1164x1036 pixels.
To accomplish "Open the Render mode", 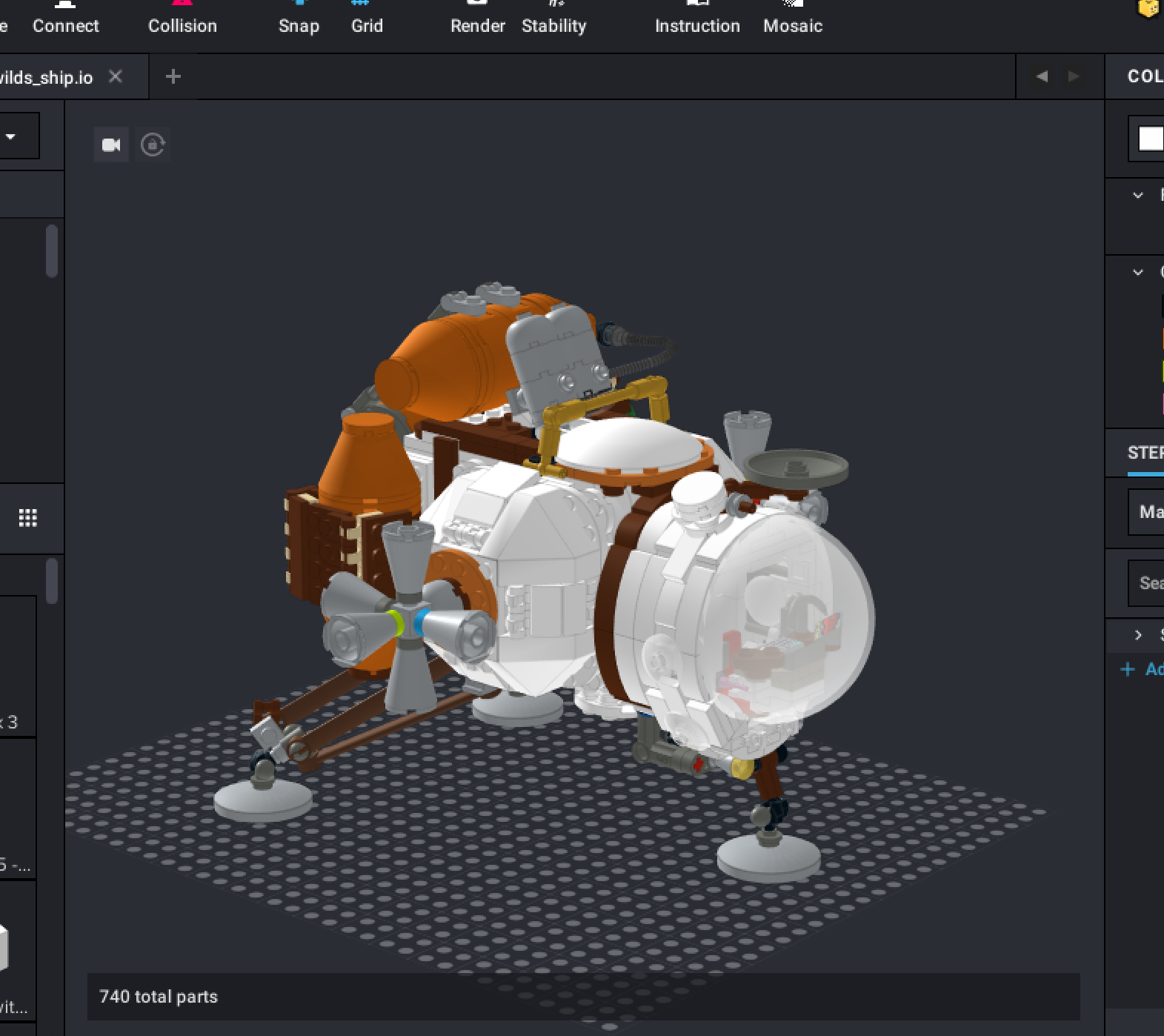I will click(477, 19).
